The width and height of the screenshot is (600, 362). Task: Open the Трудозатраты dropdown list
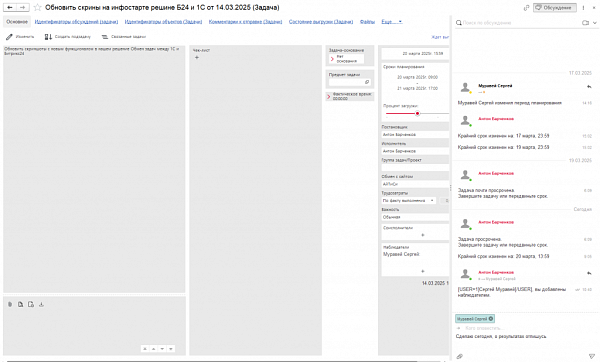point(432,201)
